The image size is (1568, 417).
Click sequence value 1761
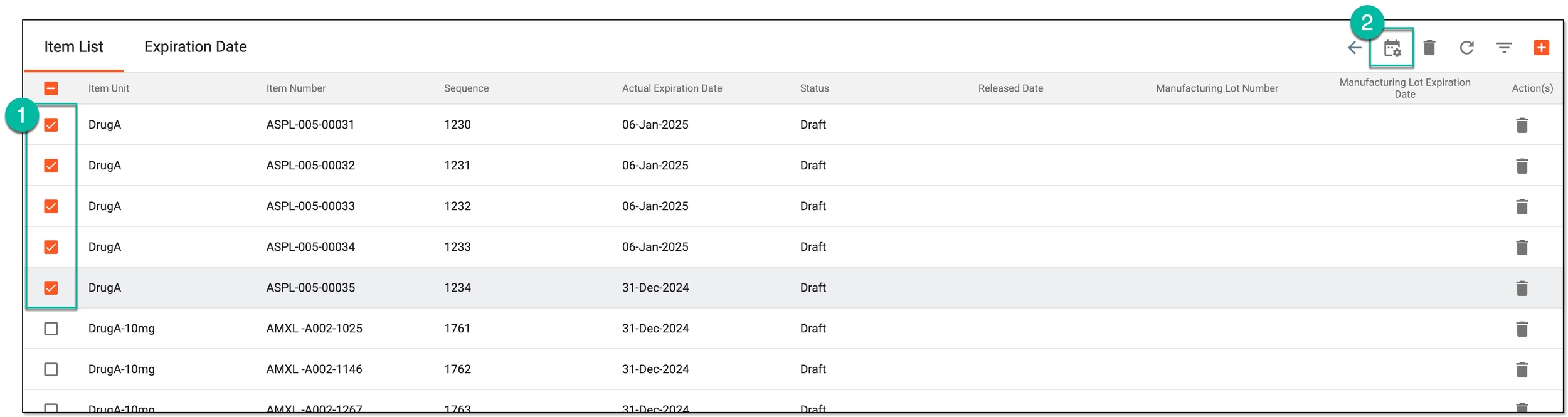click(457, 329)
